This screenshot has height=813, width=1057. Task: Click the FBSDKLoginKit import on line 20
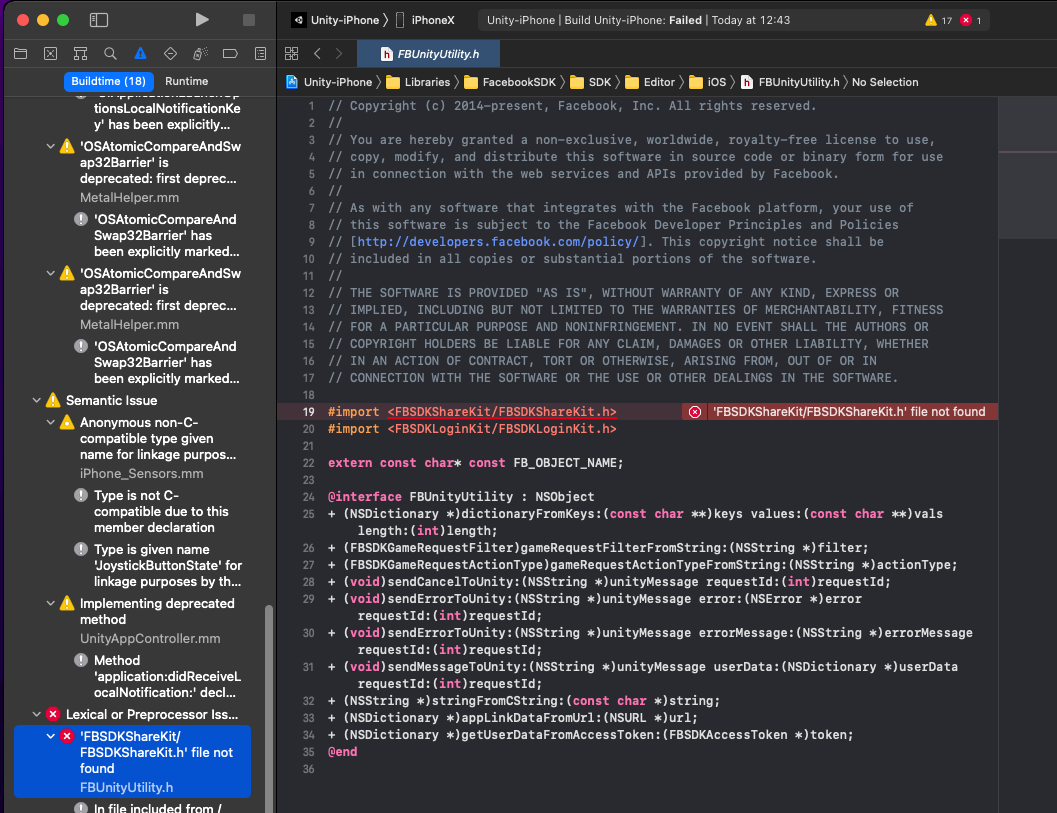coord(472,429)
